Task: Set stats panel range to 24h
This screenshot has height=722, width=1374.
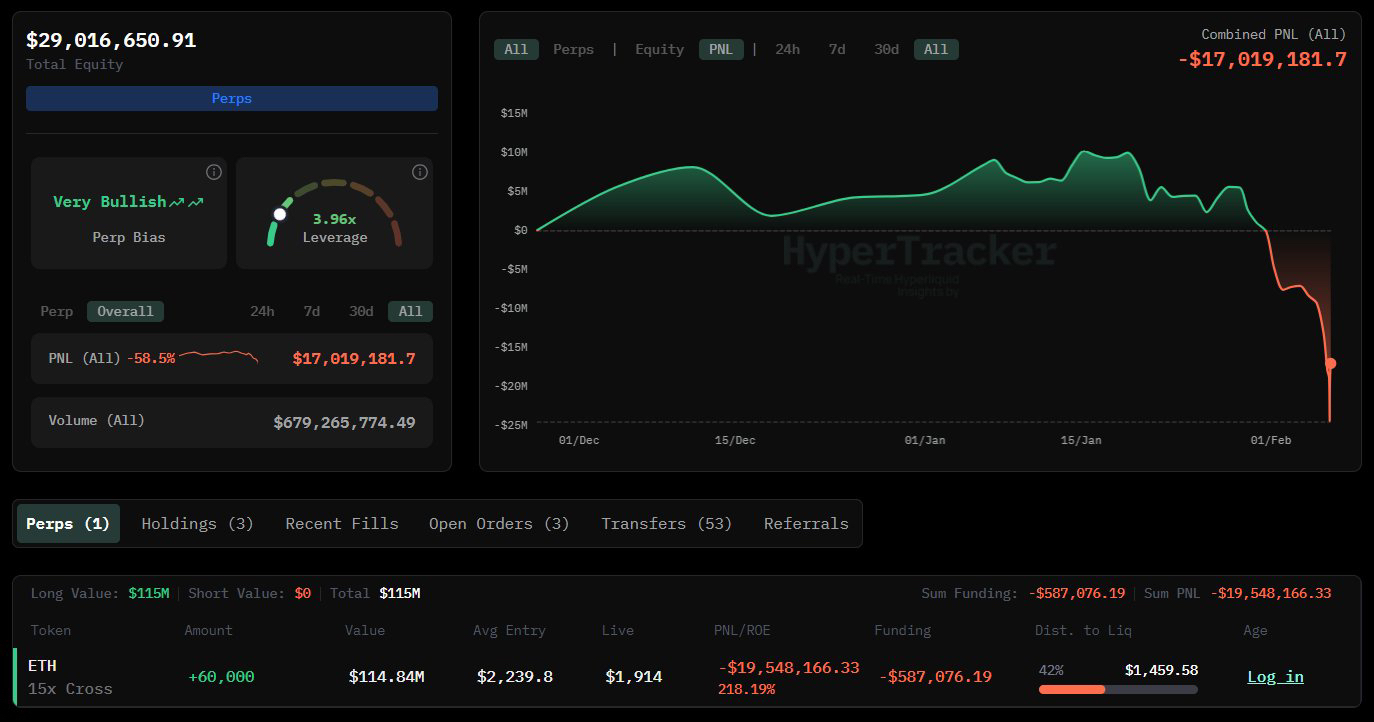Action: pyautogui.click(x=262, y=311)
